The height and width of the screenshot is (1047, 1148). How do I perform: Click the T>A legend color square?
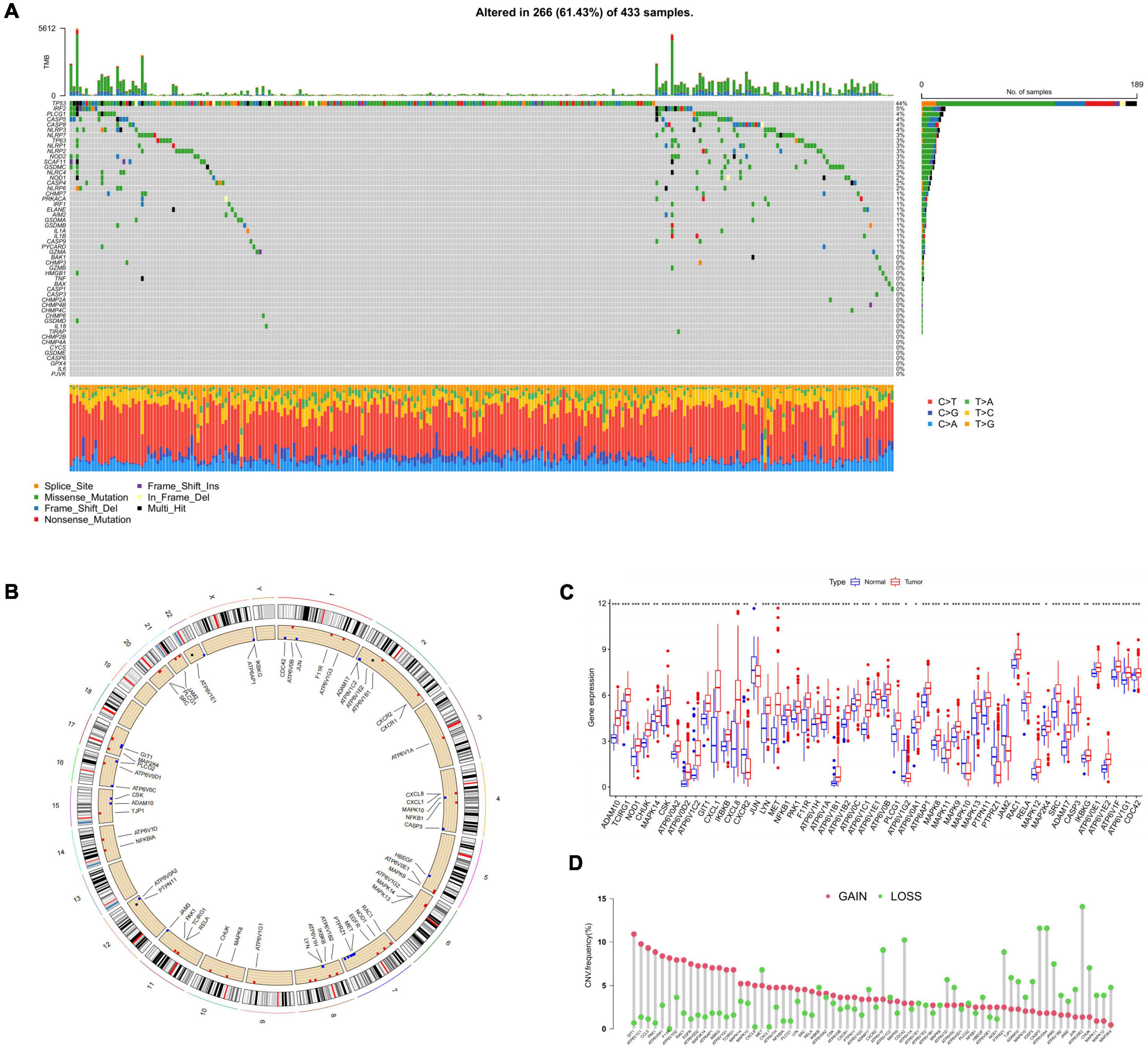point(967,402)
